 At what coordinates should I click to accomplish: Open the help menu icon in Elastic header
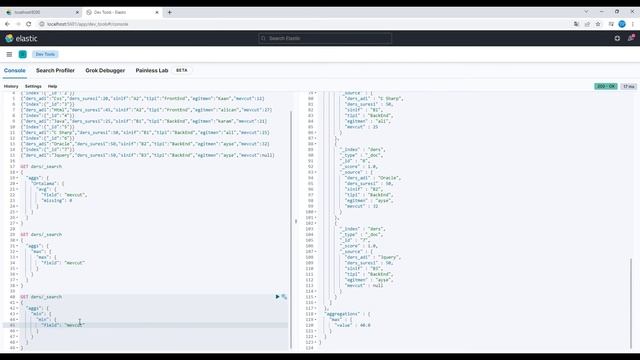click(617, 38)
